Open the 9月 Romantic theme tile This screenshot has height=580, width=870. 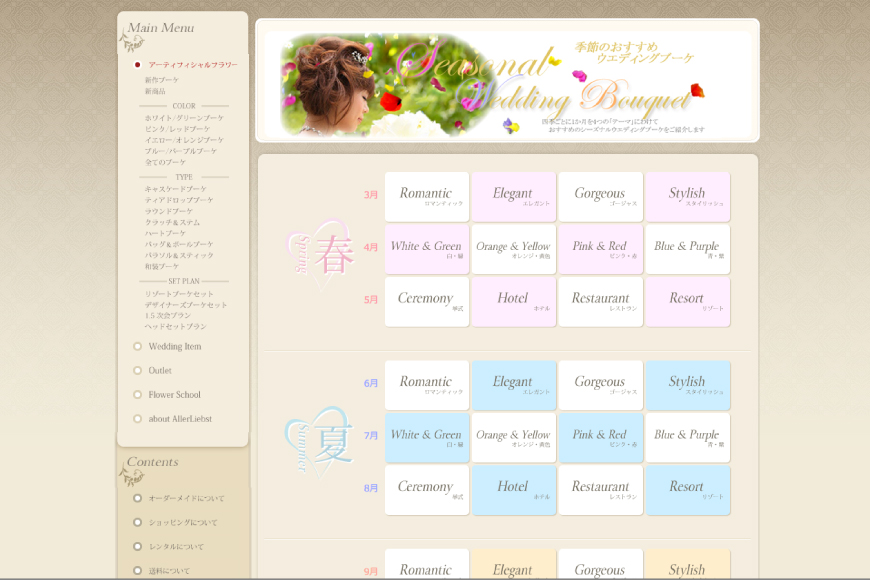[x=427, y=564]
